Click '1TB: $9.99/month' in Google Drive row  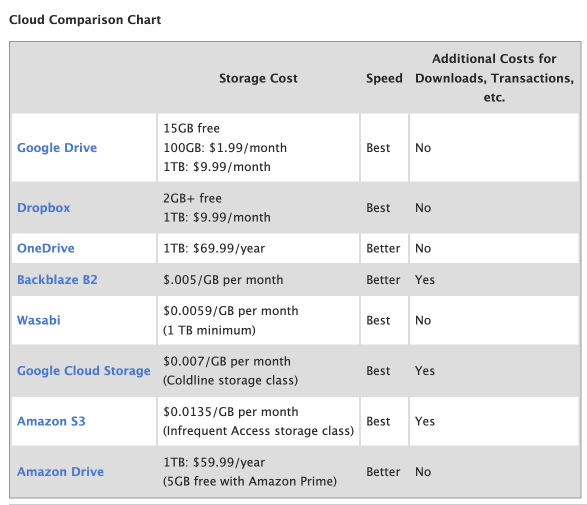point(217,167)
